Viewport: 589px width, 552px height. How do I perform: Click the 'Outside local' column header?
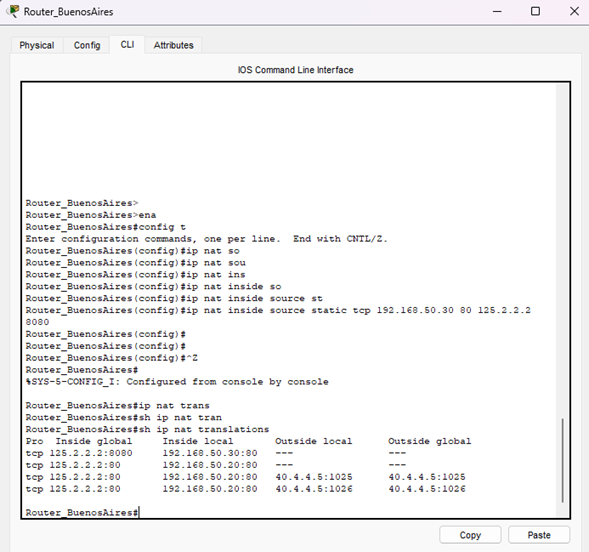[314, 441]
